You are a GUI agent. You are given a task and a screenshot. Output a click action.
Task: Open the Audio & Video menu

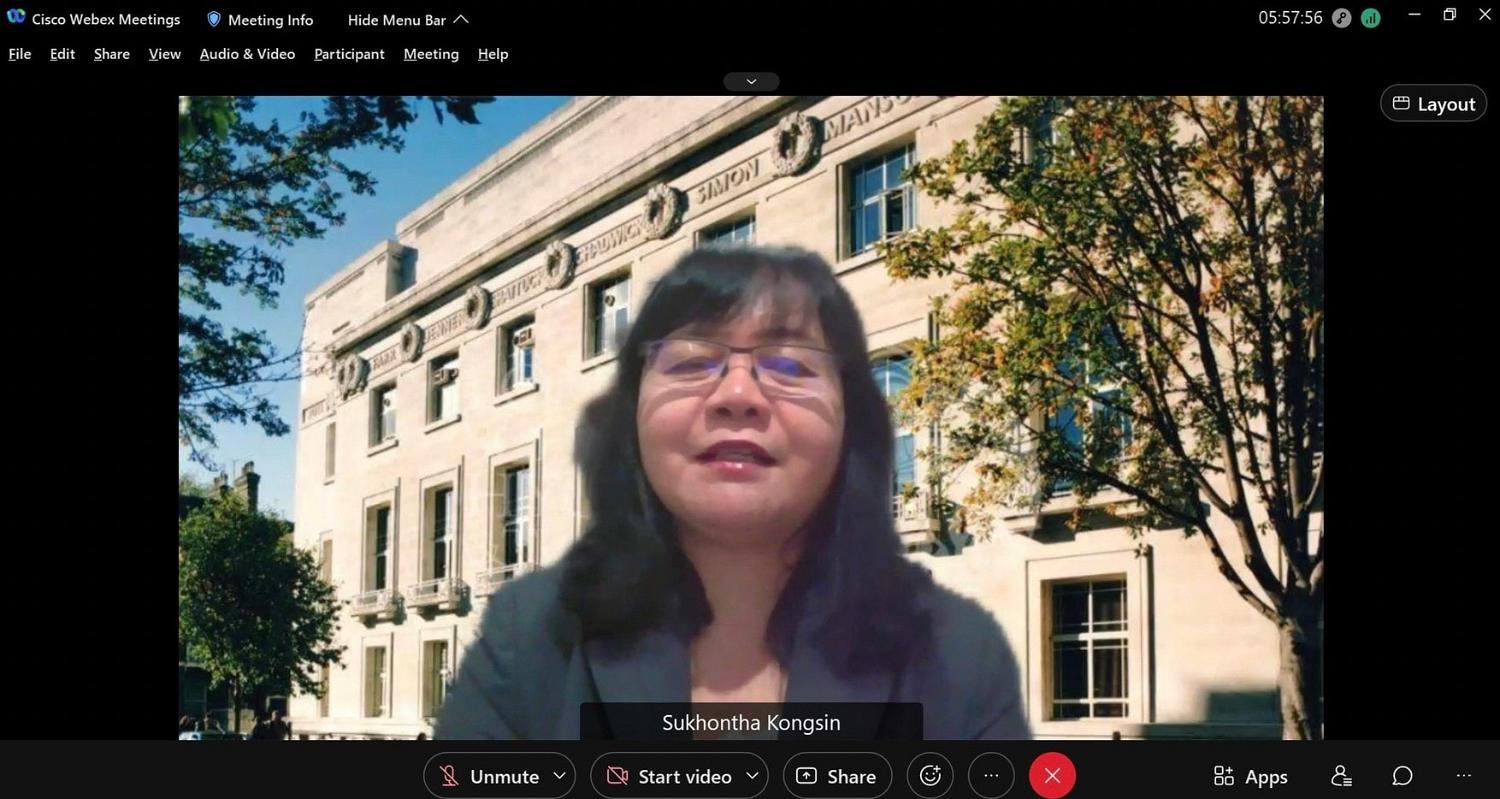point(247,54)
